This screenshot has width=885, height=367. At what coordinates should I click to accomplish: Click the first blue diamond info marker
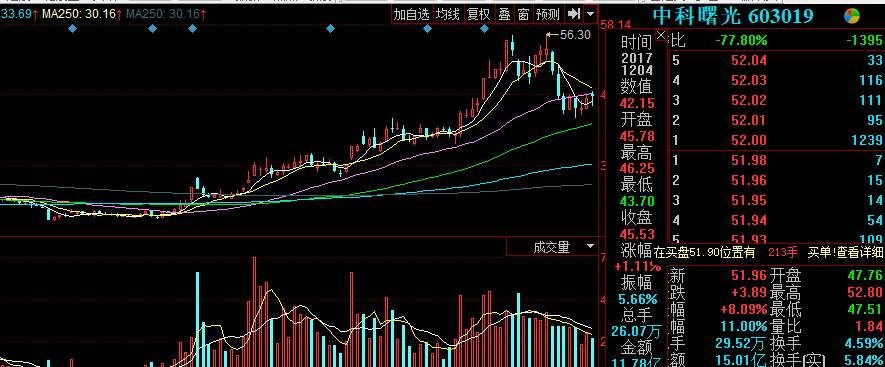point(72,28)
